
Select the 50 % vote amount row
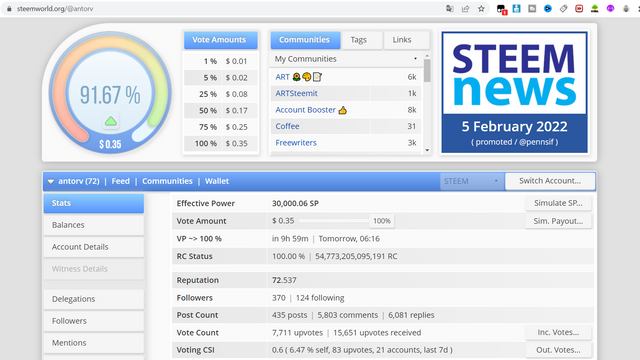tap(221, 111)
